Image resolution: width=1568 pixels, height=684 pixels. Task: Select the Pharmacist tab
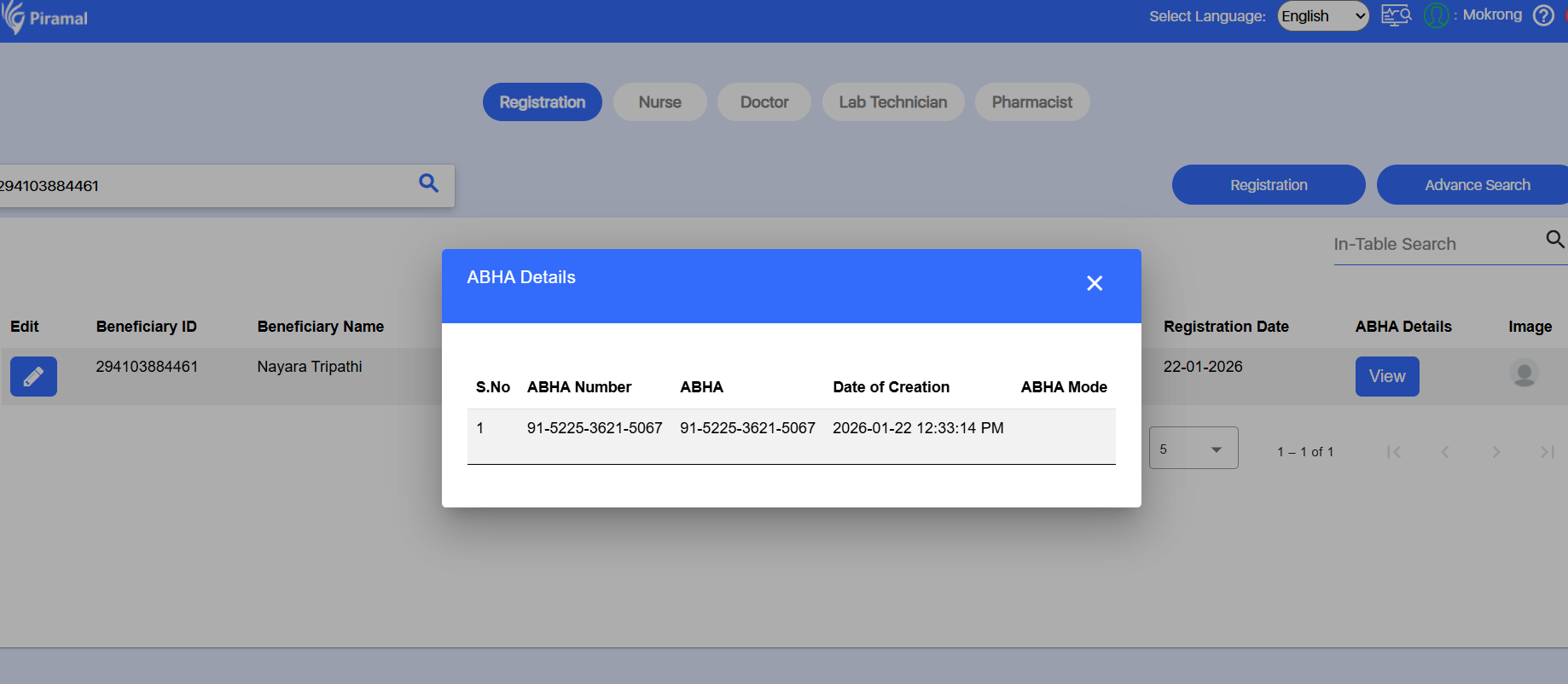point(1031,102)
